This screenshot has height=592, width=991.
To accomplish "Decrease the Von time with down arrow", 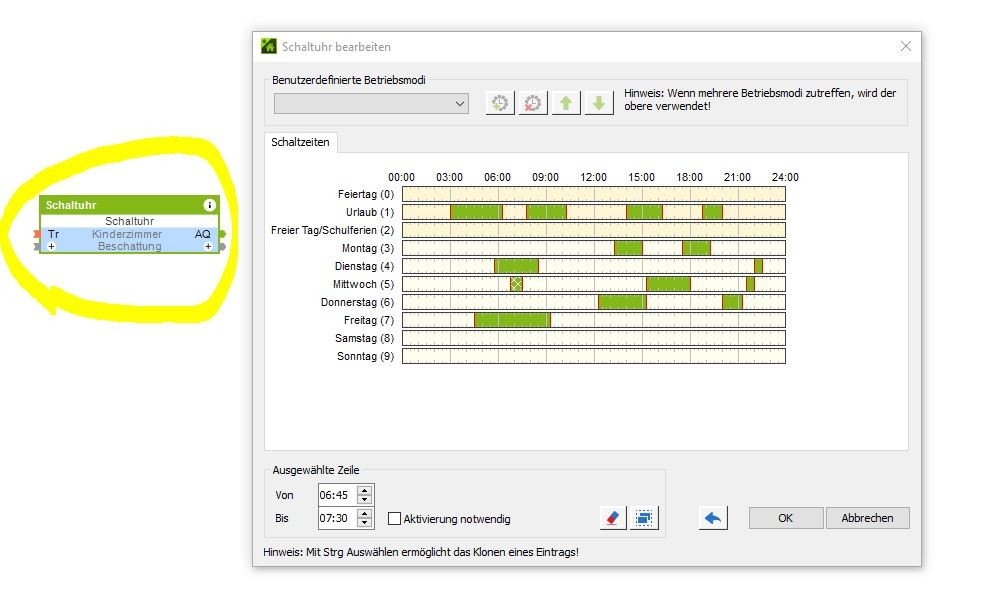I will point(365,500).
